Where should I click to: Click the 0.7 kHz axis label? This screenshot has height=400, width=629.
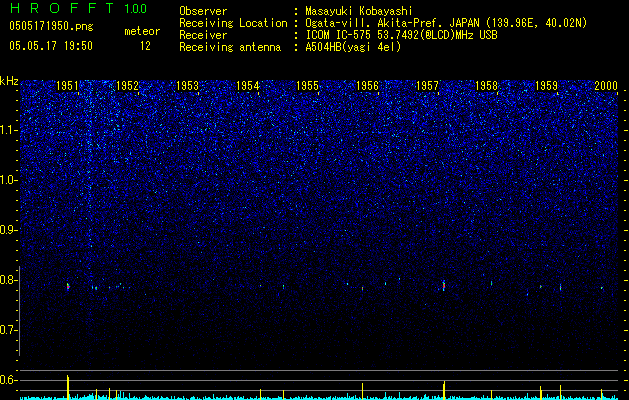[x=8, y=330]
